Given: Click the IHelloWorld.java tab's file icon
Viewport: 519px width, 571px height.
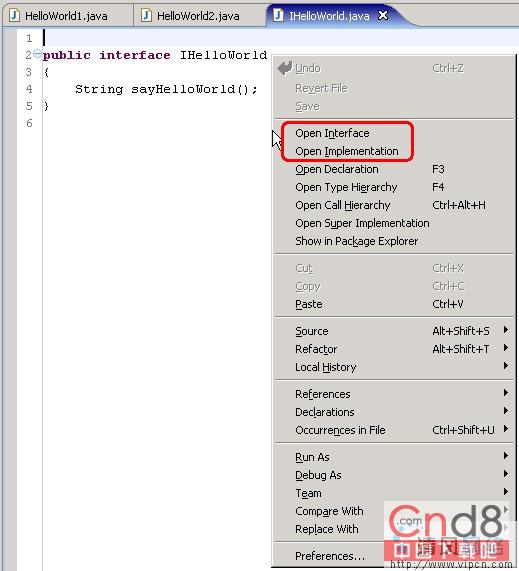Looking at the screenshot, I should point(278,15).
